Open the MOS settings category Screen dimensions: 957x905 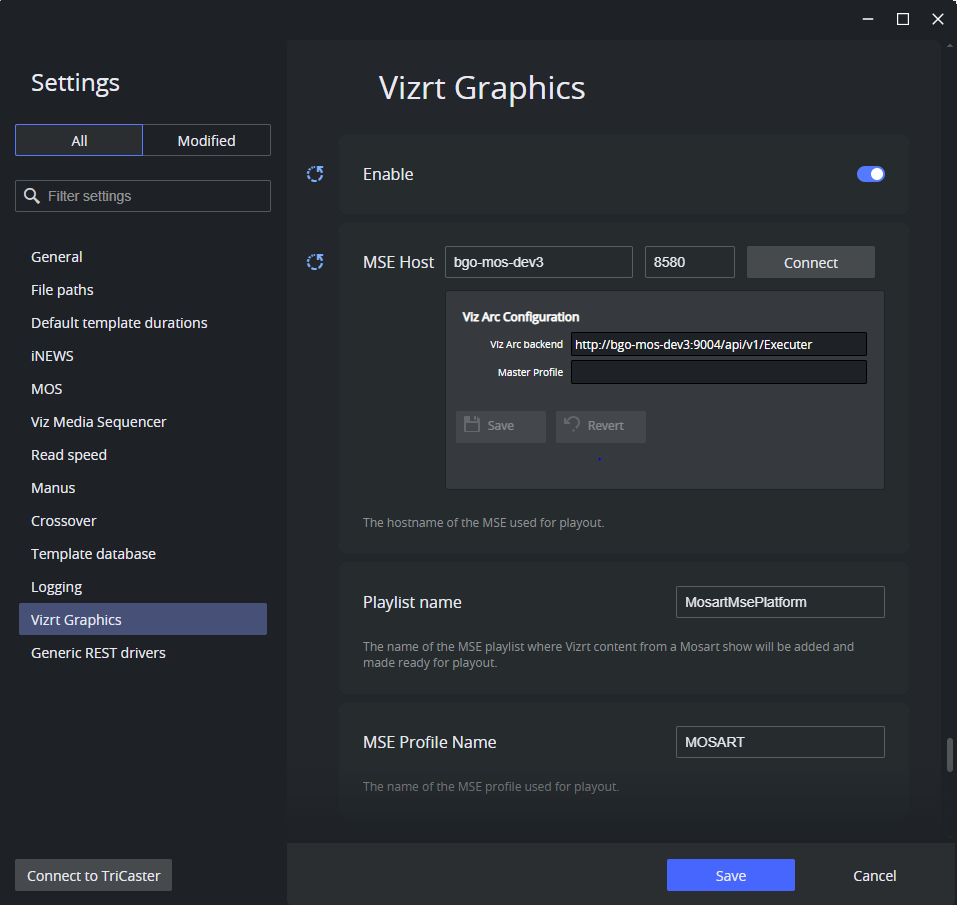click(45, 388)
